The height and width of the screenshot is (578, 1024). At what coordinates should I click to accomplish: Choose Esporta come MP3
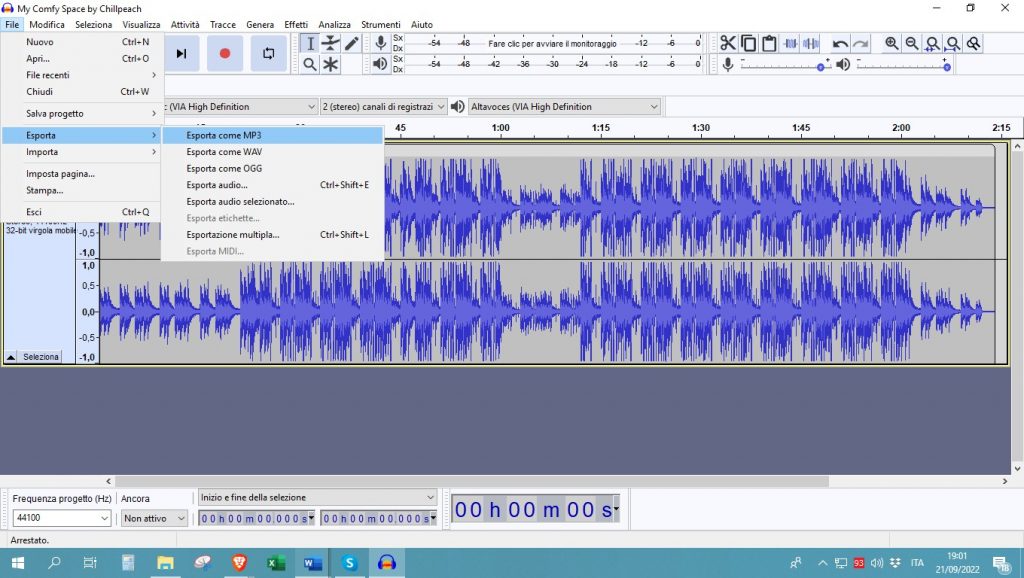224,135
